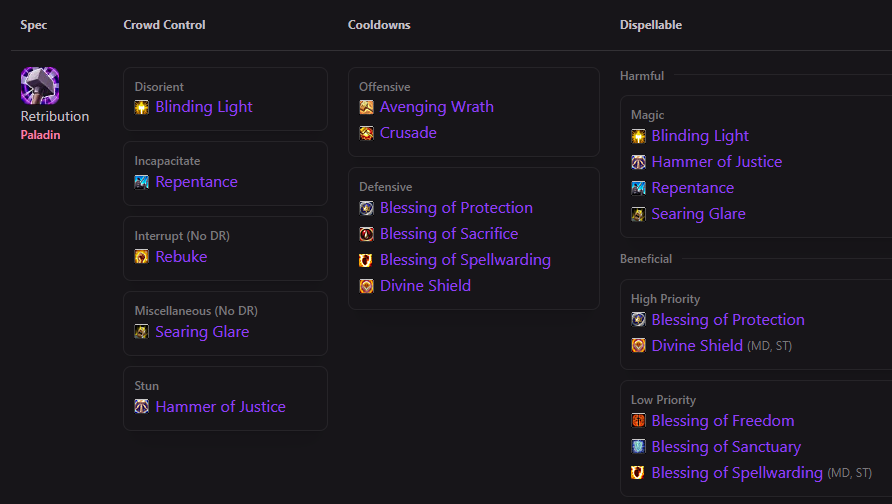Click the Blessing of Sacrifice icon
The height and width of the screenshot is (504, 892).
click(367, 234)
